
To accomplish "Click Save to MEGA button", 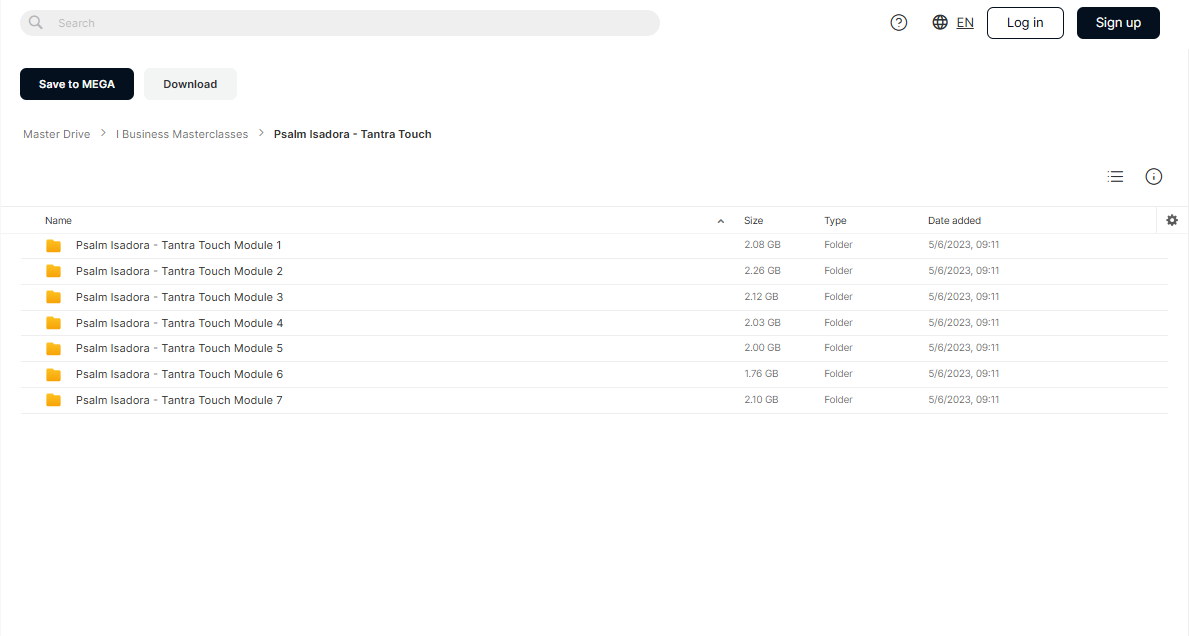I will [77, 84].
